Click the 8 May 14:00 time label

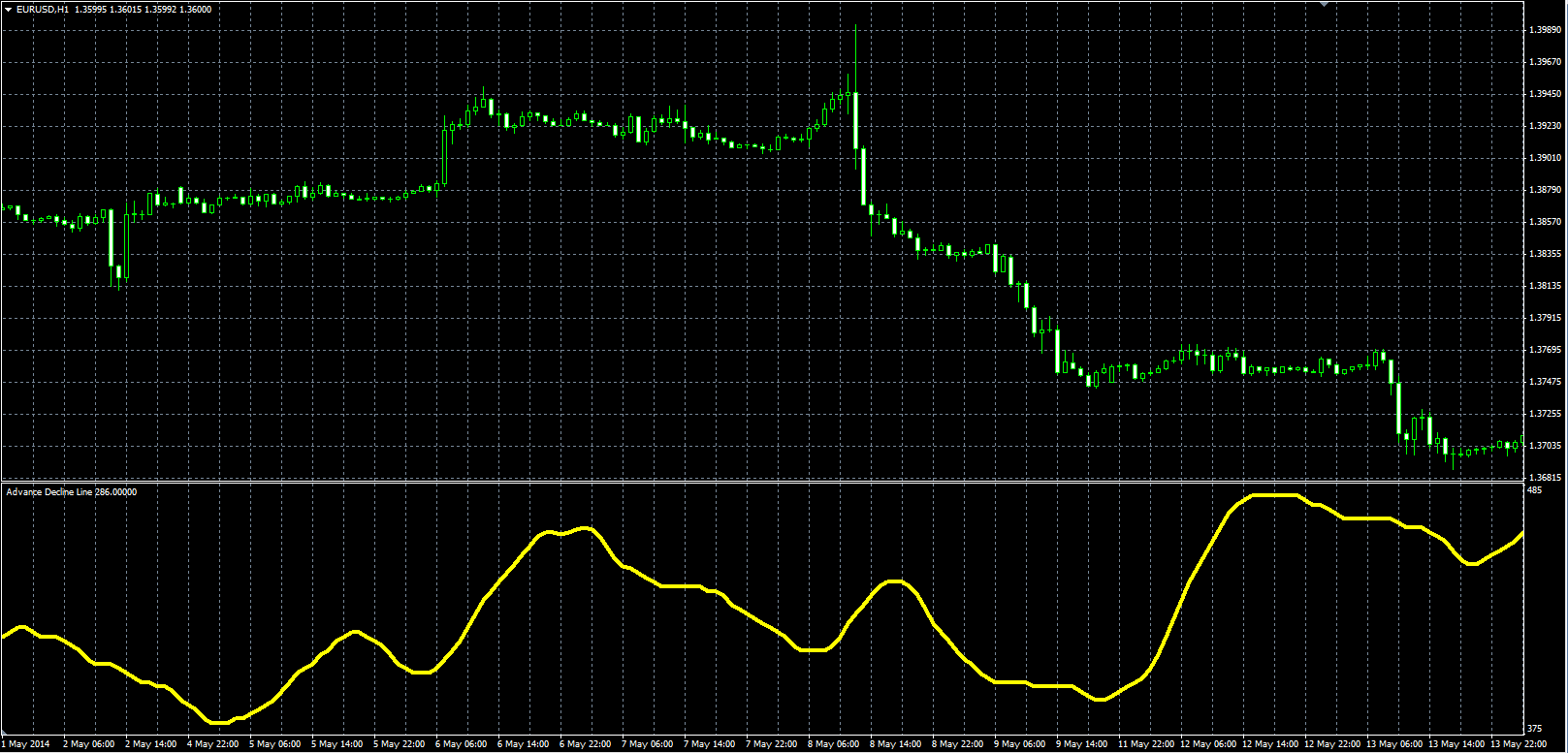pos(896,745)
